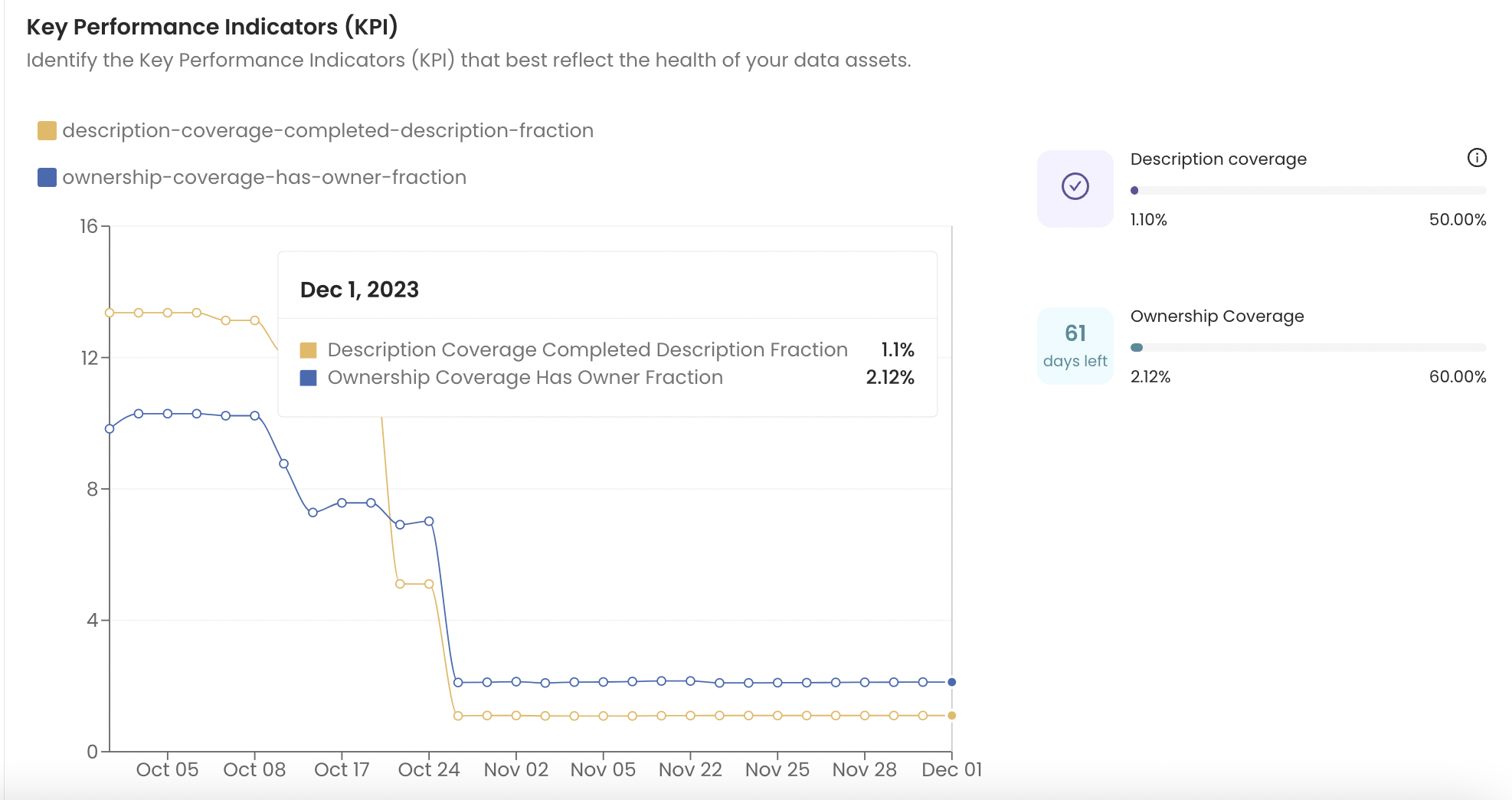The image size is (1512, 800).
Task: Click the Ownership Coverage progress bar
Action: pos(1307,348)
